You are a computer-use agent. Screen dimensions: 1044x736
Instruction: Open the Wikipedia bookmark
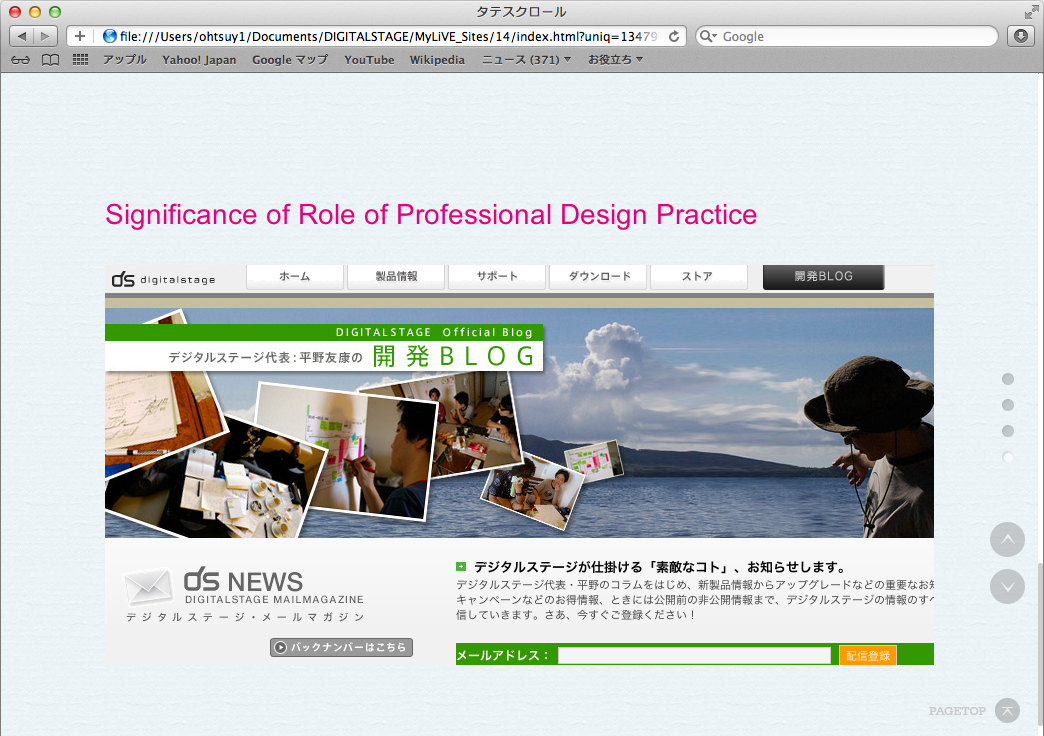click(437, 59)
